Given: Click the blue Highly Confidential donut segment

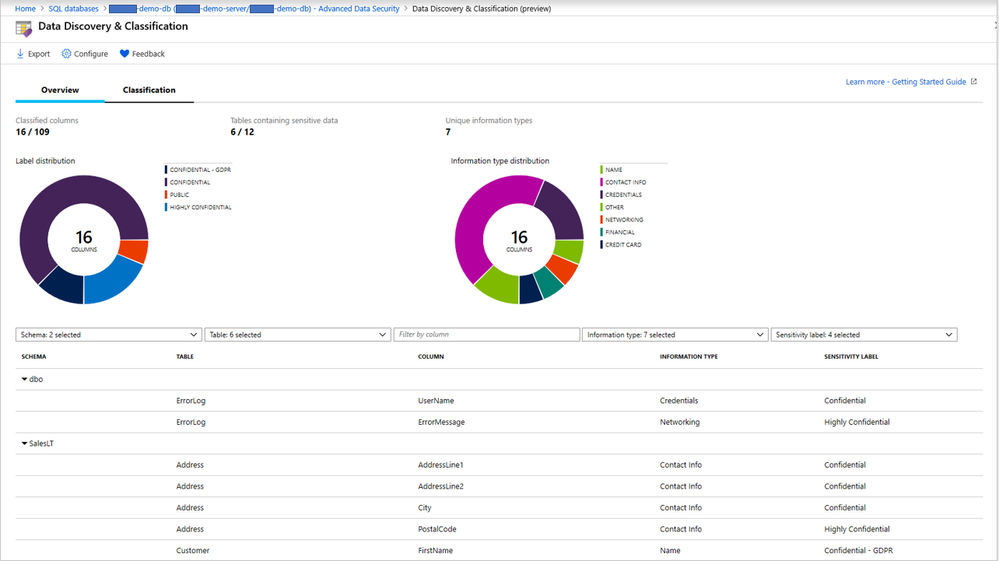Looking at the screenshot, I should point(113,283).
